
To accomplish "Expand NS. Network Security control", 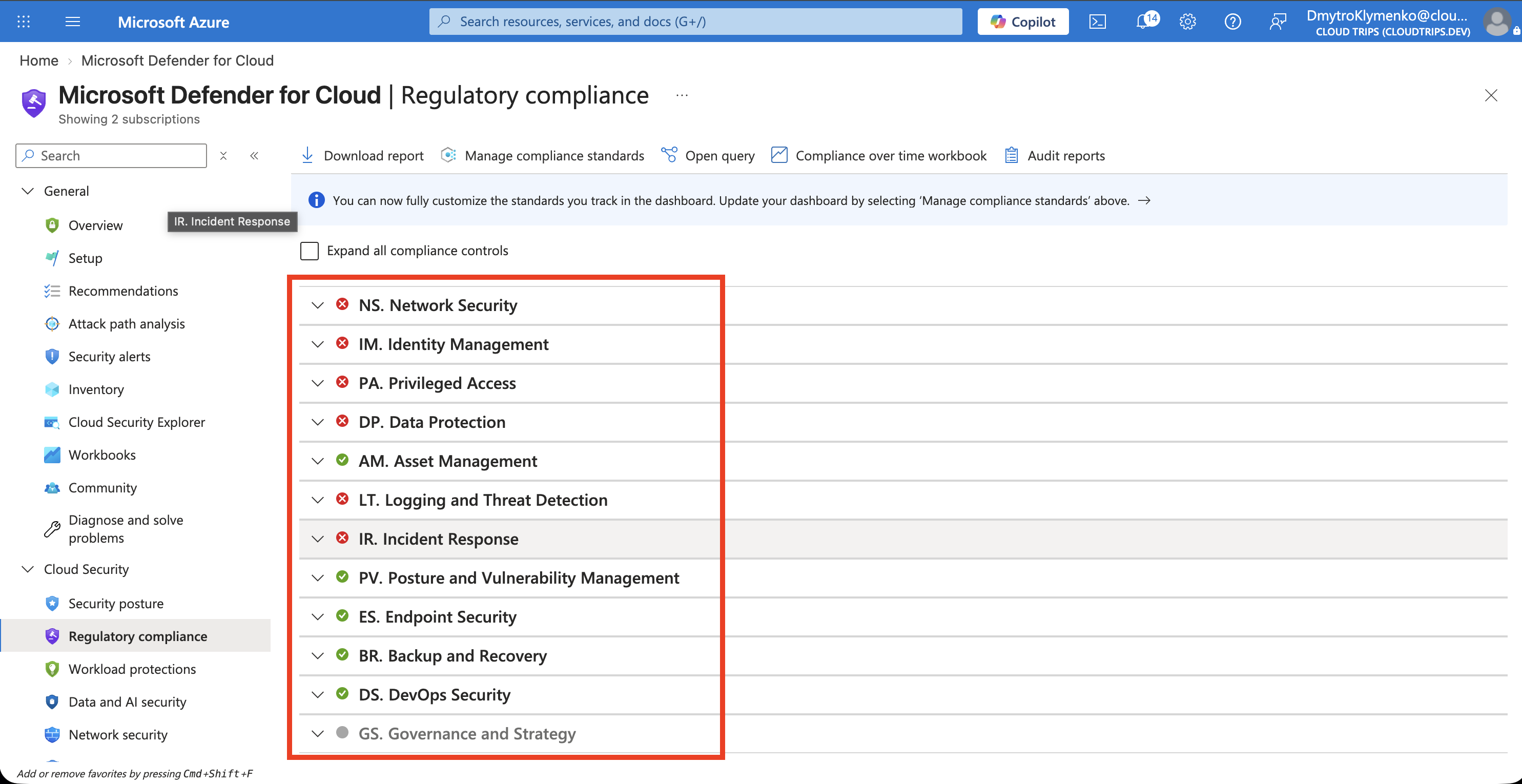I will pos(318,305).
